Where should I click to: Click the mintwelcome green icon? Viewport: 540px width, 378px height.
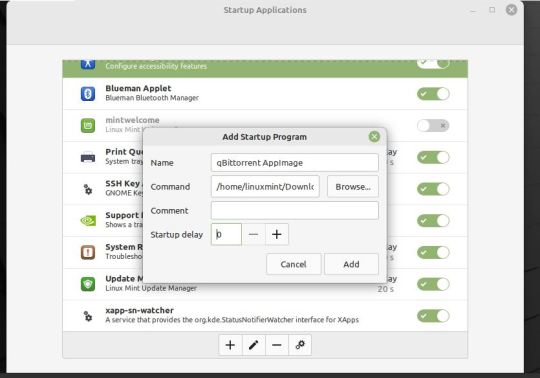pos(88,125)
